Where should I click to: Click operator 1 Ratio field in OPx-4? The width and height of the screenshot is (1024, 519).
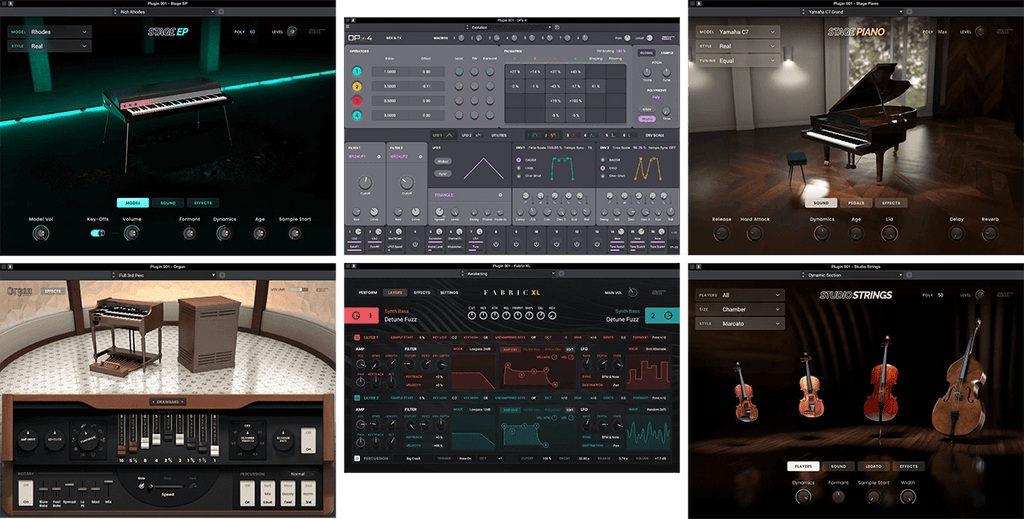pyautogui.click(x=390, y=72)
